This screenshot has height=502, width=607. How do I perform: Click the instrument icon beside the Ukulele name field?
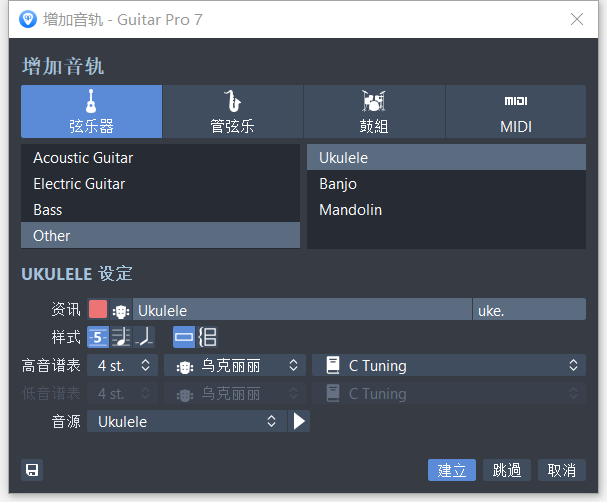click(120, 311)
